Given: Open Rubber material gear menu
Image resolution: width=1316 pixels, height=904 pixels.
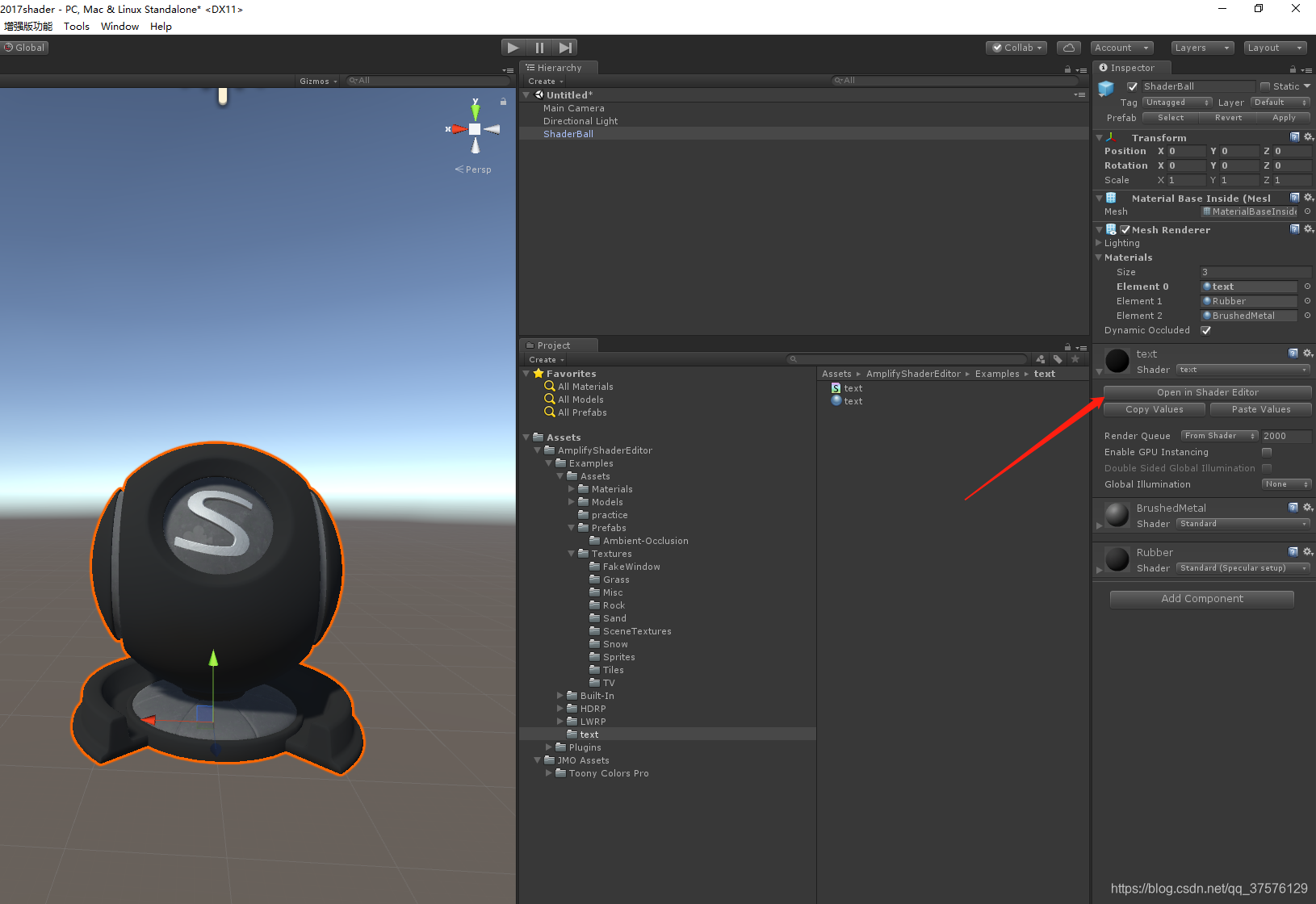Looking at the screenshot, I should point(1308,551).
